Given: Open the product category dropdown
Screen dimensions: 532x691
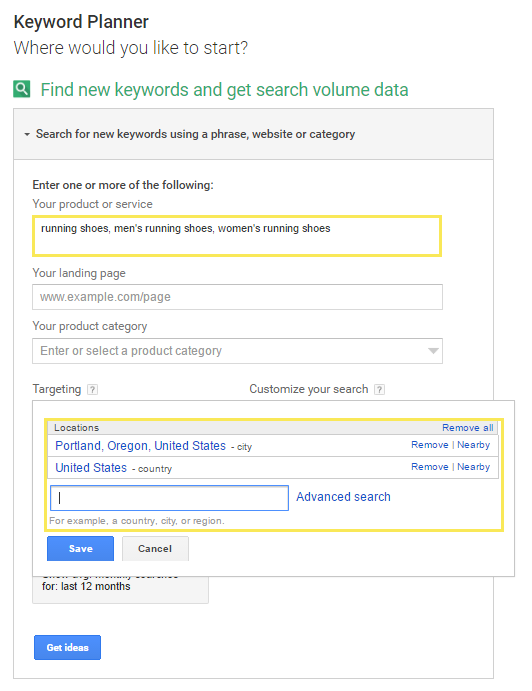Looking at the screenshot, I should [x=237, y=351].
